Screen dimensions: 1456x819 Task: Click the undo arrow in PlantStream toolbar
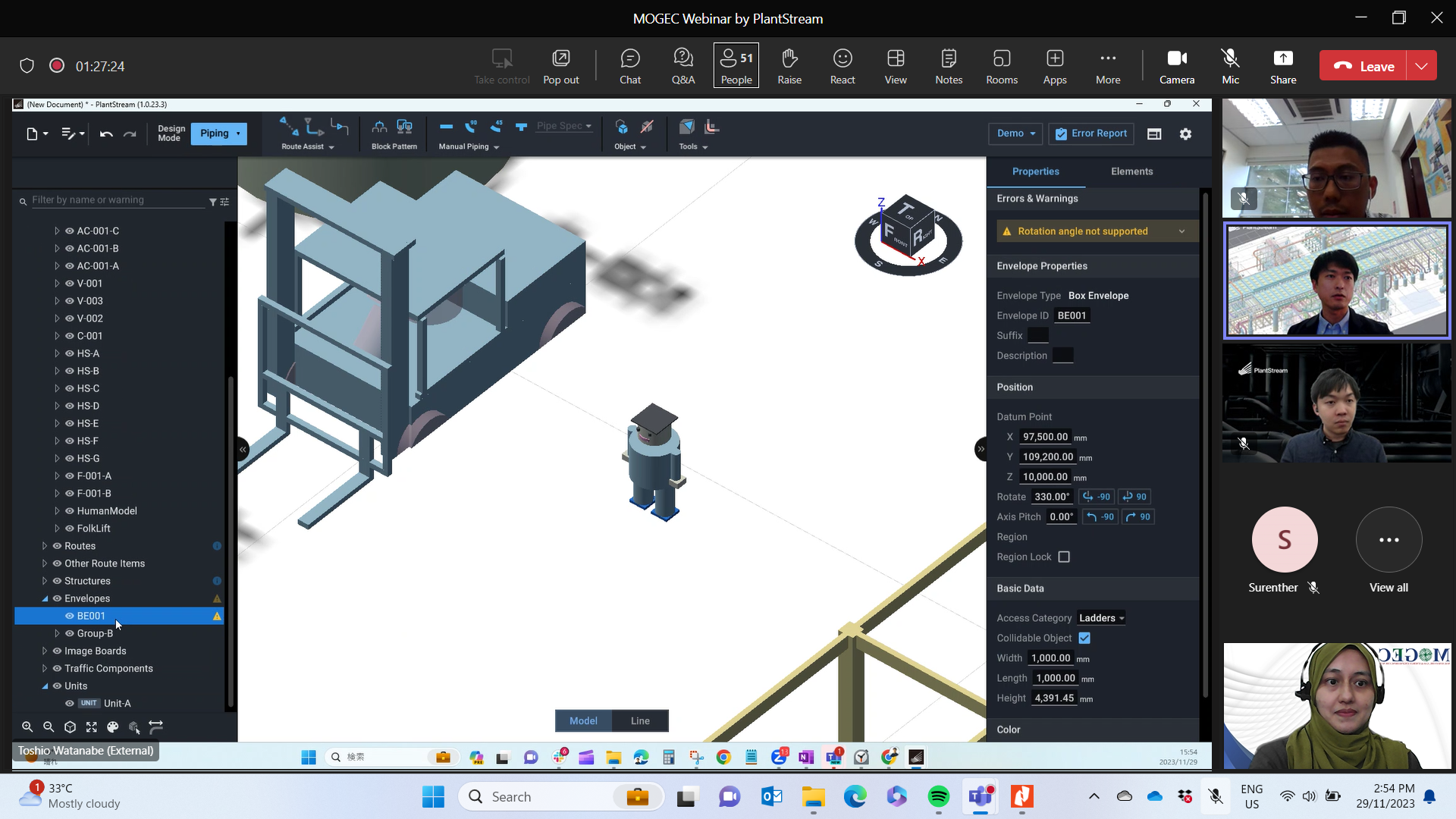[106, 134]
